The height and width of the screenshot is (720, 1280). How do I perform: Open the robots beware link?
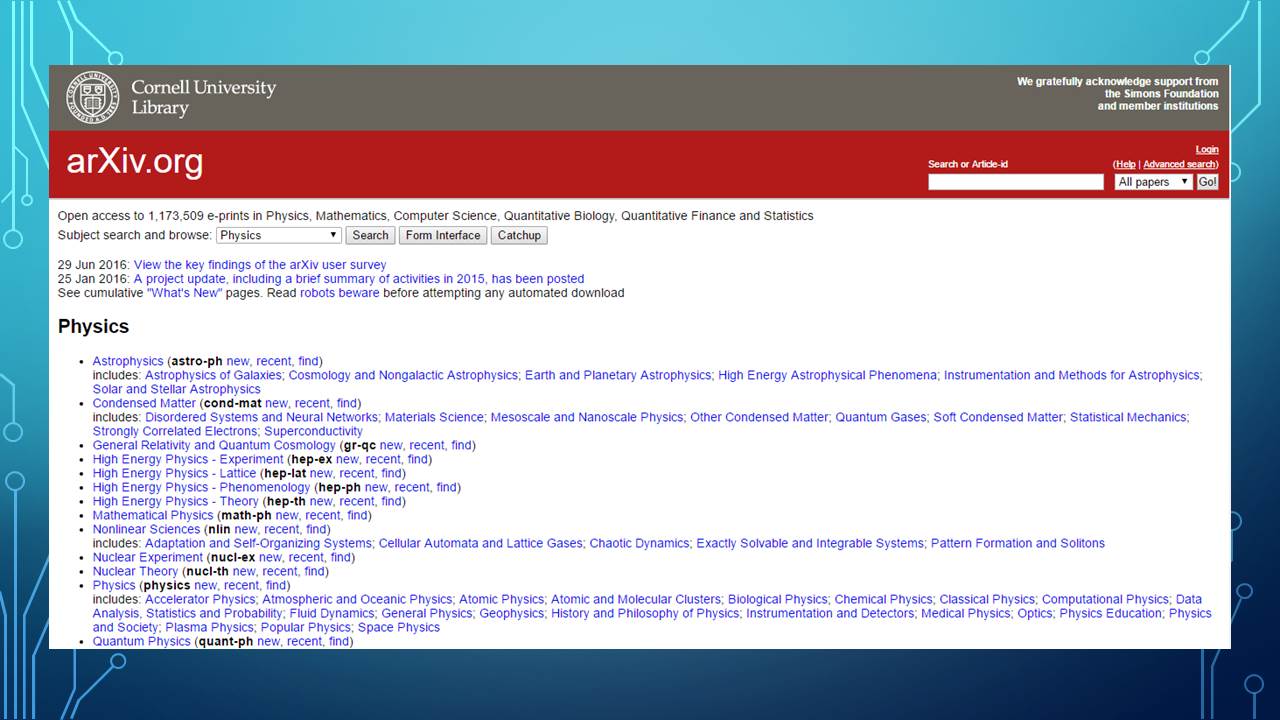pyautogui.click(x=340, y=293)
